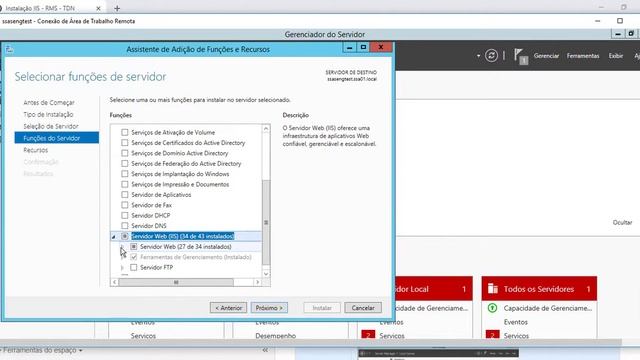
Task: Click the vertical scrollbar thumb of roles list
Action: [x=266, y=222]
